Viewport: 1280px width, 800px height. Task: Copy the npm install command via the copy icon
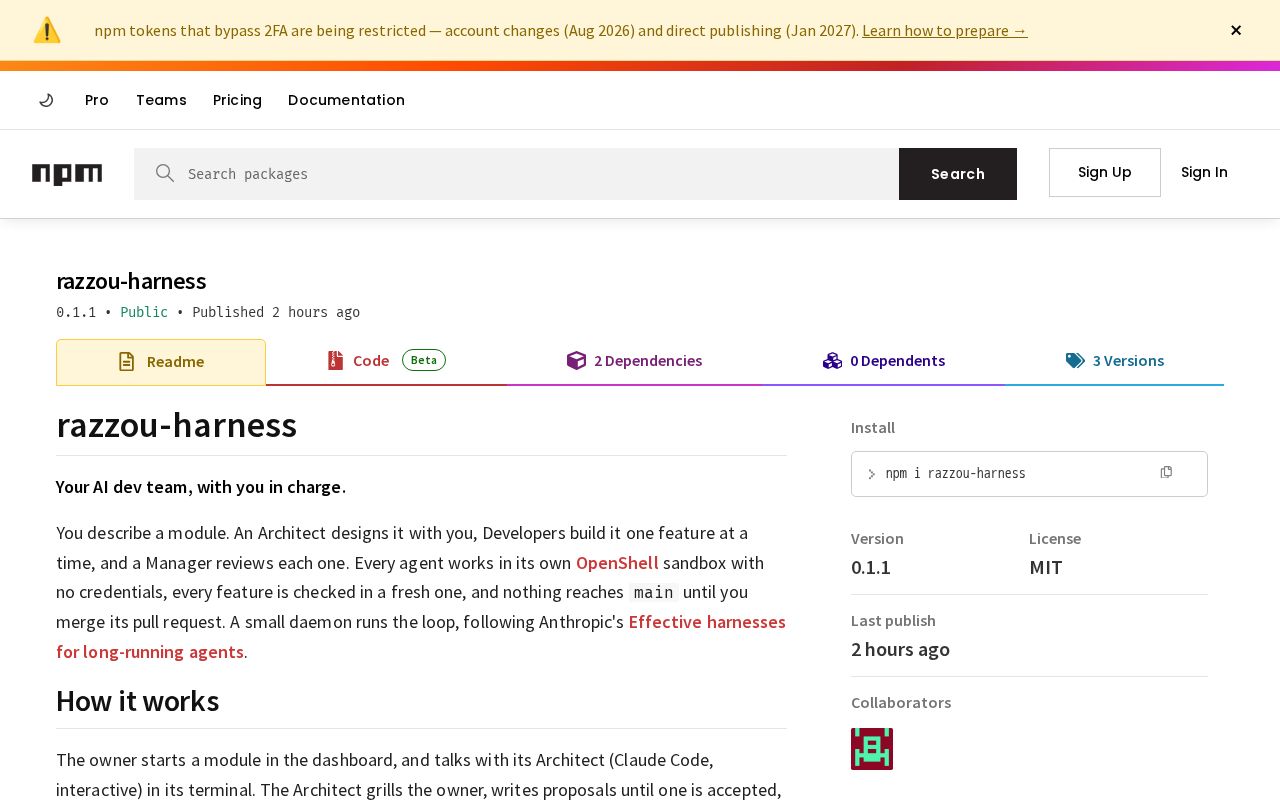pos(1166,472)
